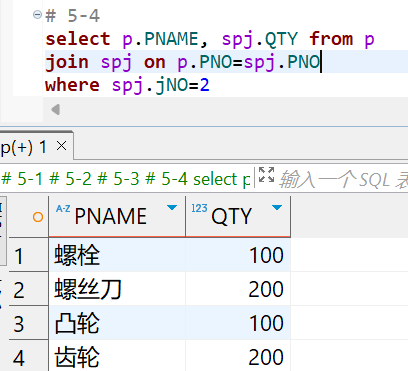Focus the SQL filter expression input field

[343, 179]
